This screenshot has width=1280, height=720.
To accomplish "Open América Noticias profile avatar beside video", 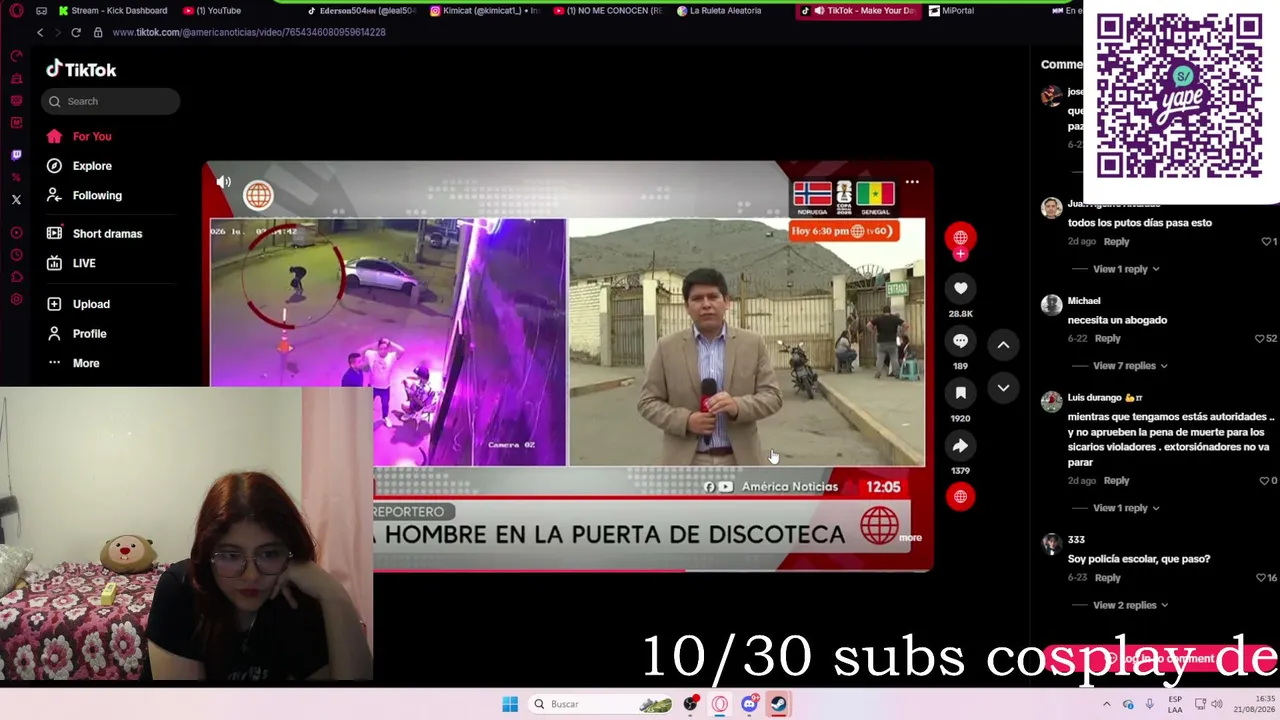I will click(960, 237).
